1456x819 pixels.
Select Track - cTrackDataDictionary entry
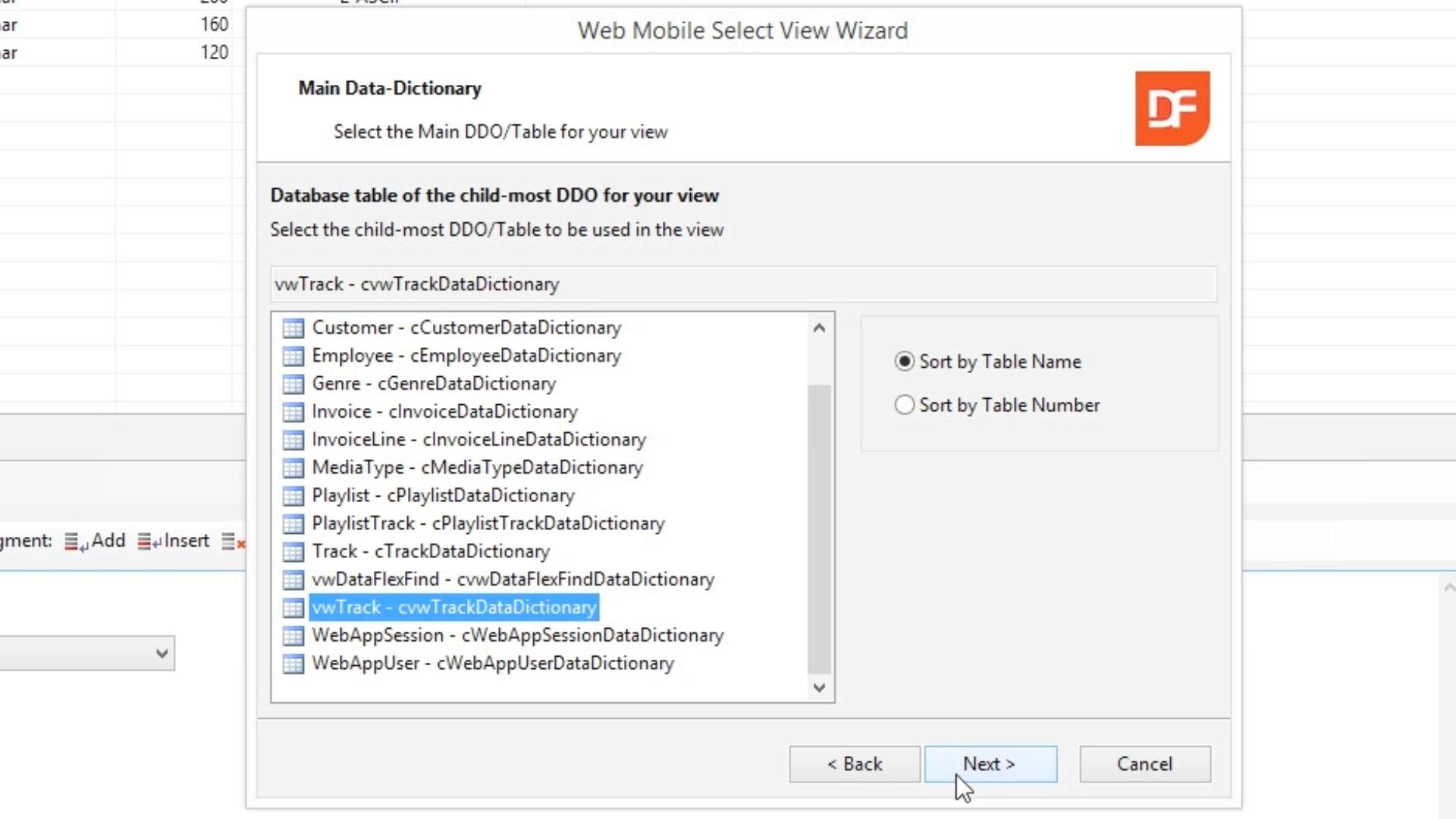coord(430,552)
